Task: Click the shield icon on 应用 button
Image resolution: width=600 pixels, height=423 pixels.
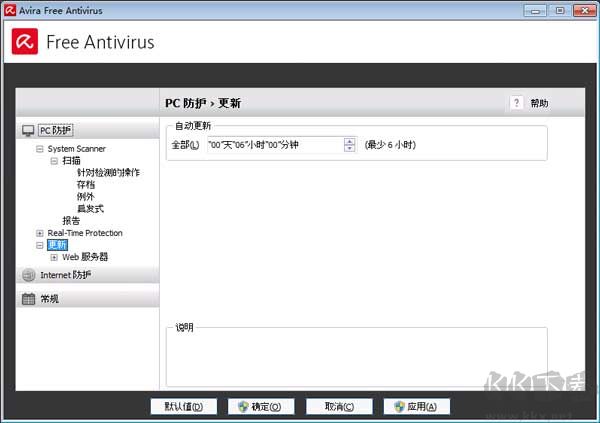Action: click(x=399, y=407)
